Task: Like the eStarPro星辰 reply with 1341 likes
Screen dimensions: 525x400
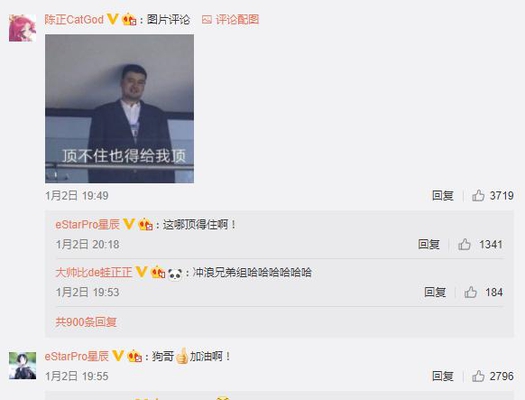Action: (464, 244)
